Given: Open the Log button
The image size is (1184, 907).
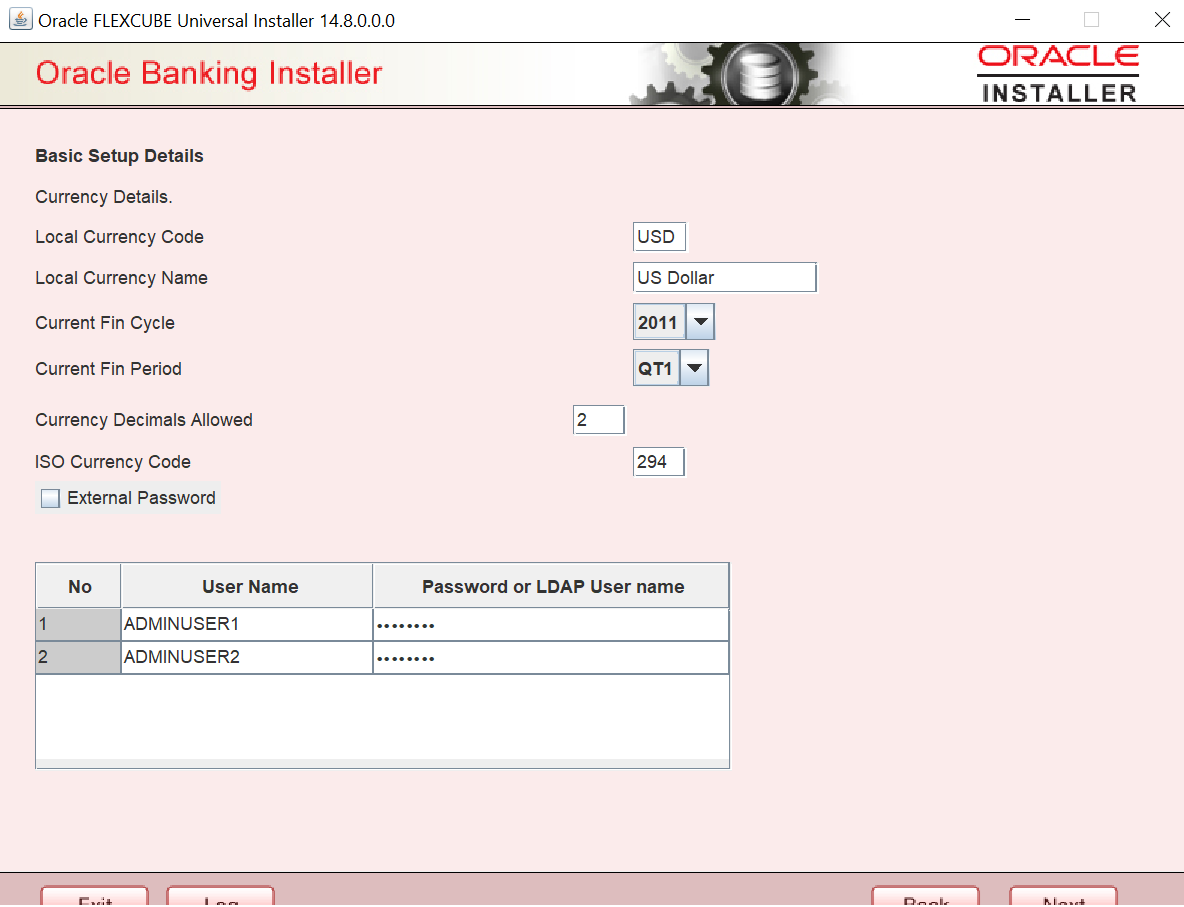Looking at the screenshot, I should [x=220, y=897].
